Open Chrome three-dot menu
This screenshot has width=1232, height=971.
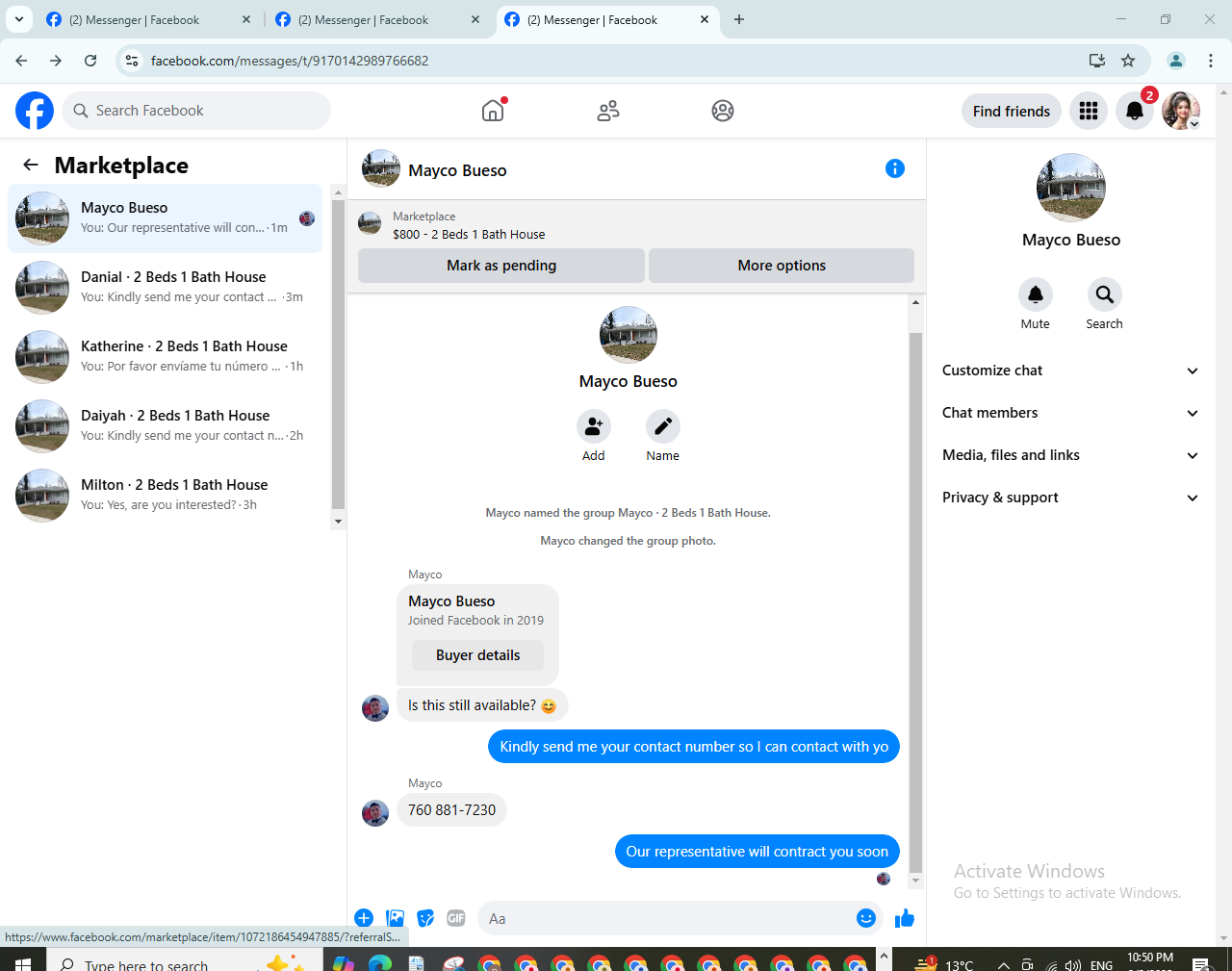click(x=1211, y=61)
